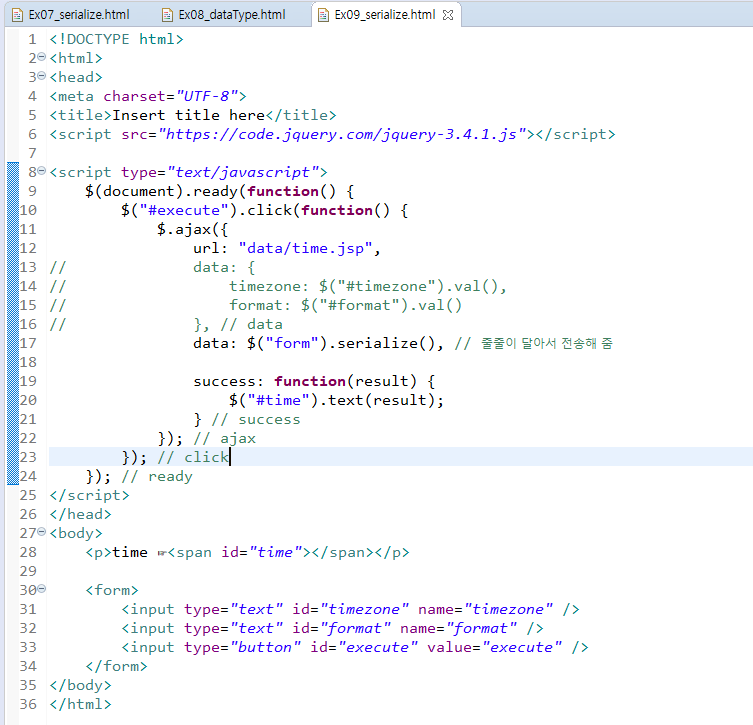Screen dimensions: 753x725
Task: Collapse the html tag fold on line 2
Action: [42, 57]
